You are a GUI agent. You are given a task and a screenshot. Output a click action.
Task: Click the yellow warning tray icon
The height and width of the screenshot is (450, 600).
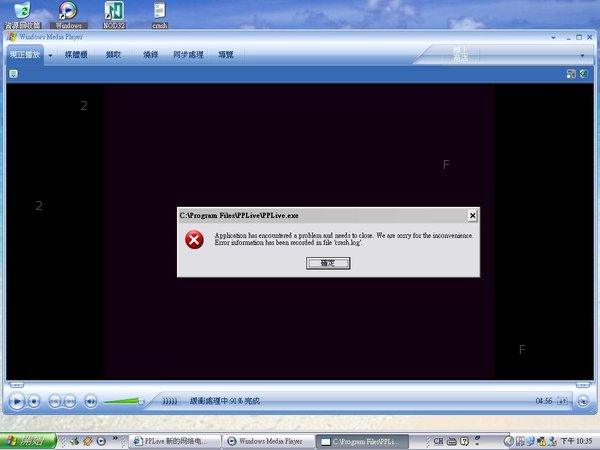click(x=541, y=441)
